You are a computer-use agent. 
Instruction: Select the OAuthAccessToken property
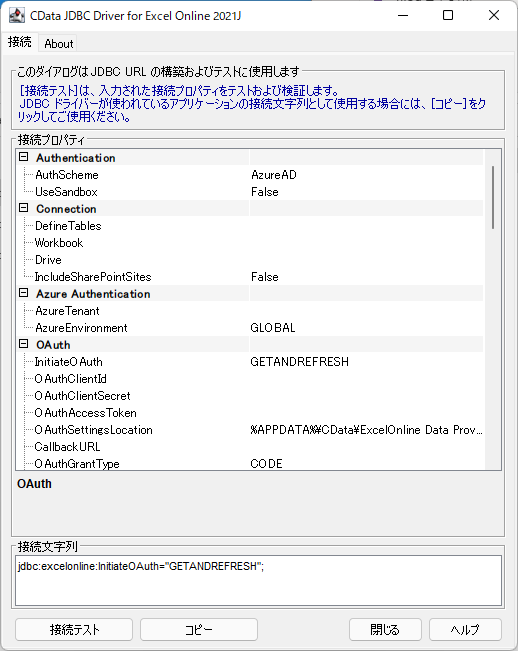[x=86, y=413]
